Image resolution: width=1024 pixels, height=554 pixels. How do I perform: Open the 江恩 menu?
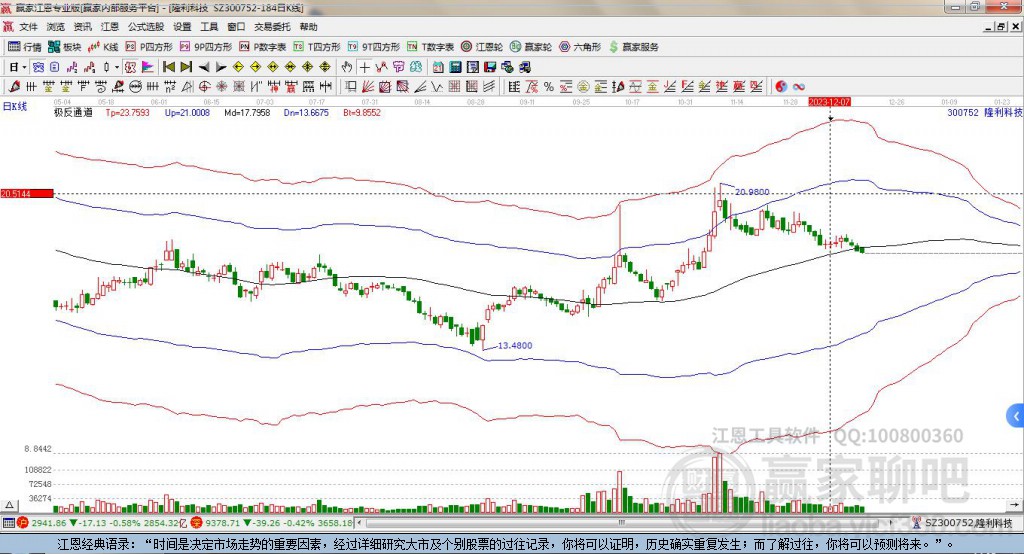pos(110,27)
